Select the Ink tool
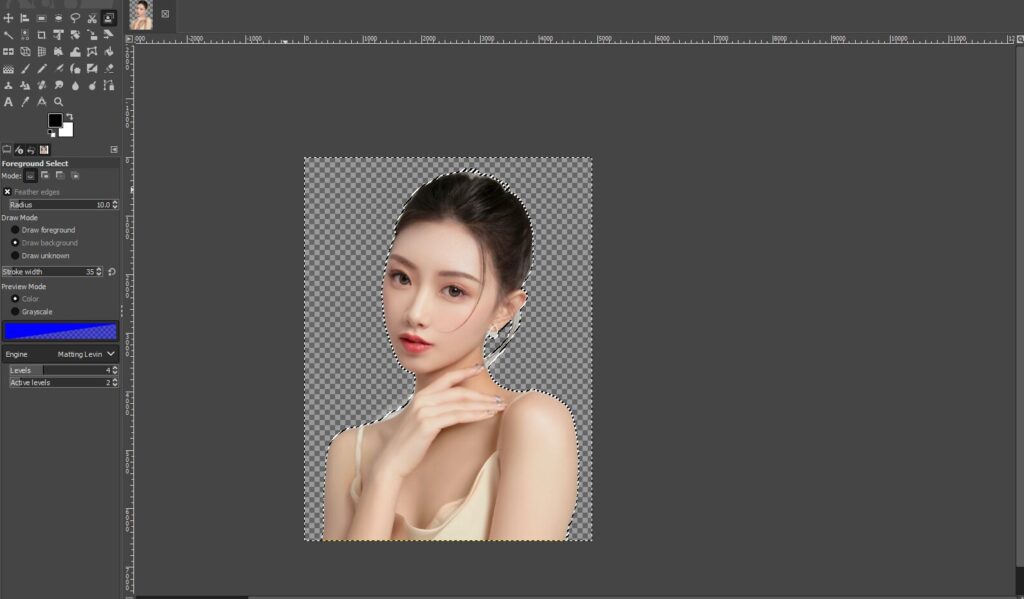The width and height of the screenshot is (1024, 599). [x=75, y=69]
